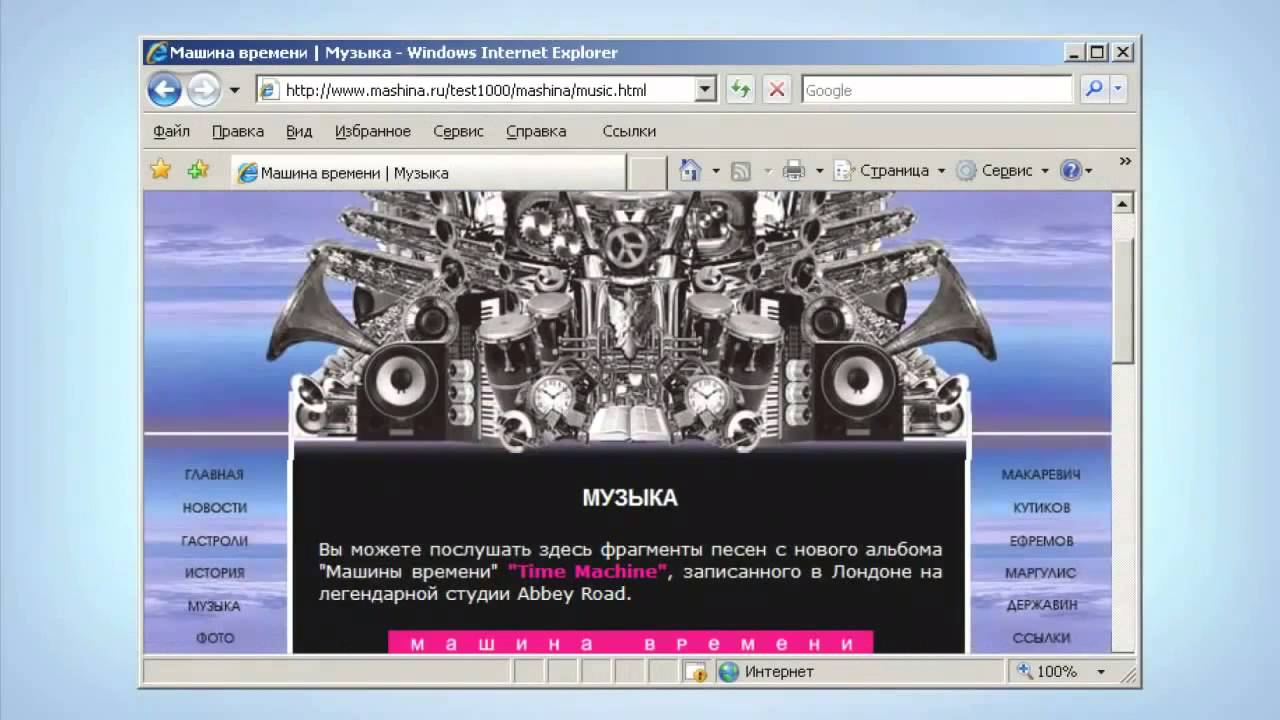The image size is (1280, 720).
Task: Click the Forward navigation arrow
Action: (x=203, y=90)
